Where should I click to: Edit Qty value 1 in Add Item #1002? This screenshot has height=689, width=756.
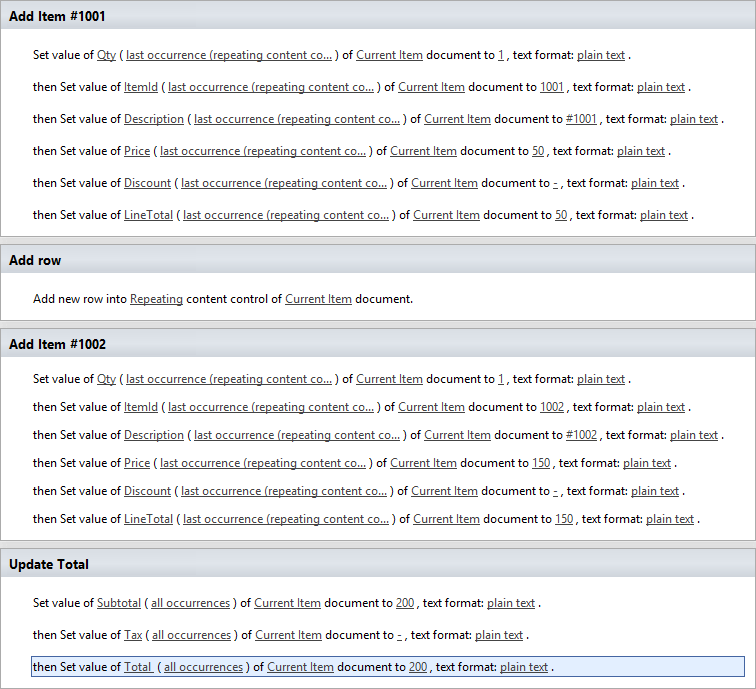(500, 379)
